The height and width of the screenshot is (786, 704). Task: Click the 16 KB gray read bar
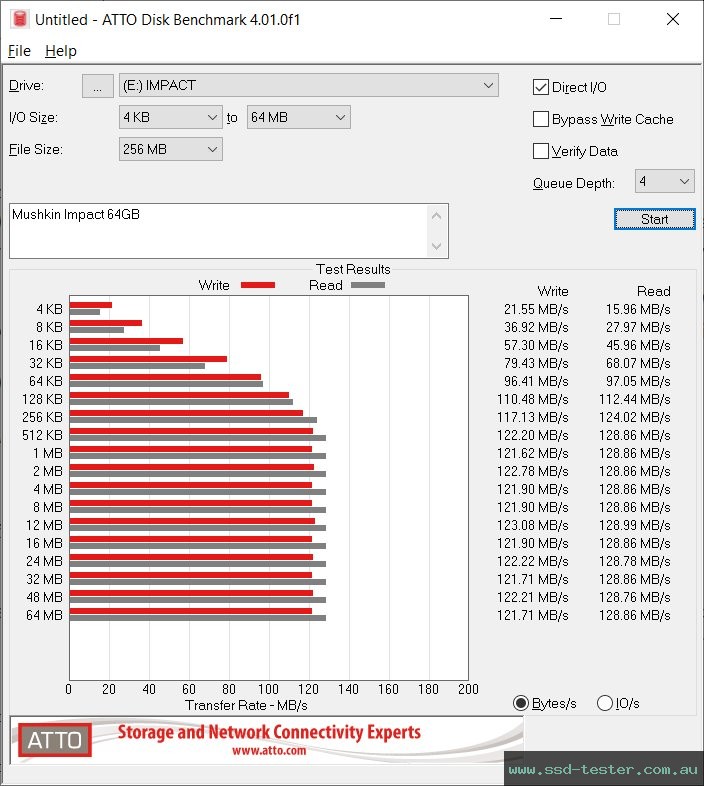point(115,348)
